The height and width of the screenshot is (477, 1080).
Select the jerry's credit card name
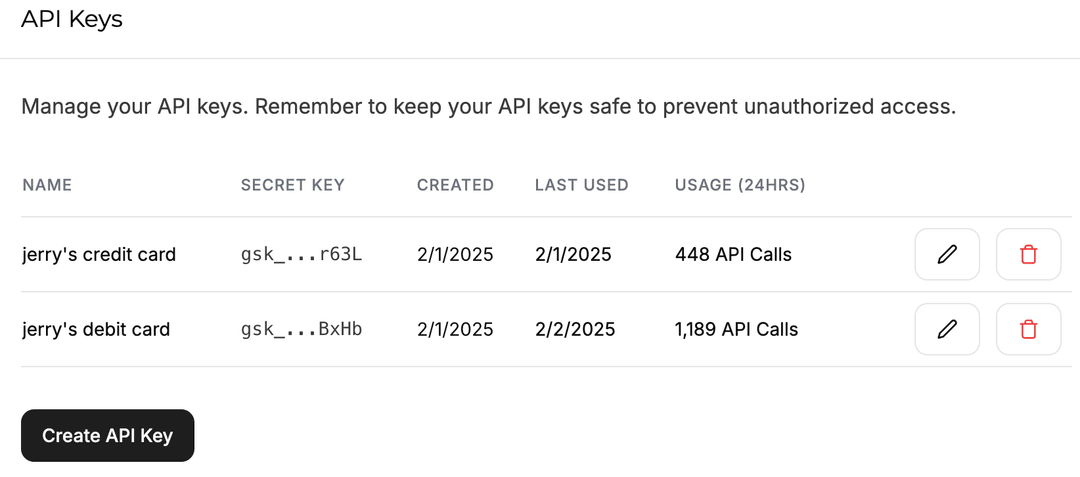(x=99, y=255)
